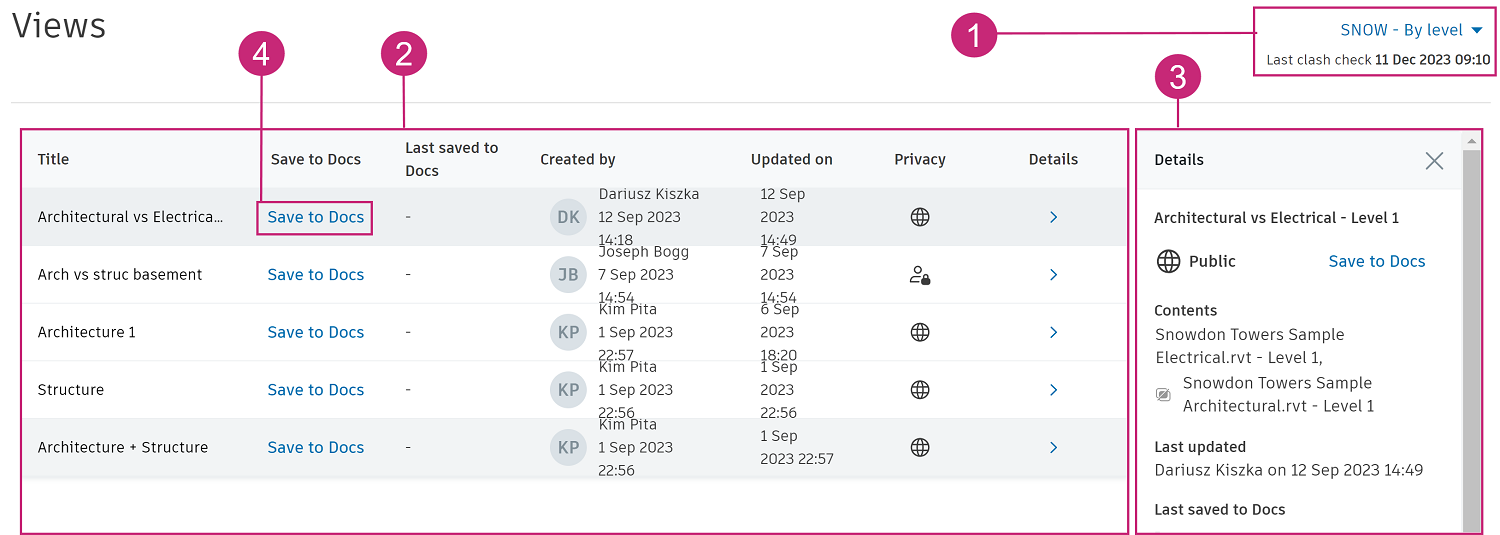Expand details for Architectural vs Electrical view

[x=1053, y=217]
